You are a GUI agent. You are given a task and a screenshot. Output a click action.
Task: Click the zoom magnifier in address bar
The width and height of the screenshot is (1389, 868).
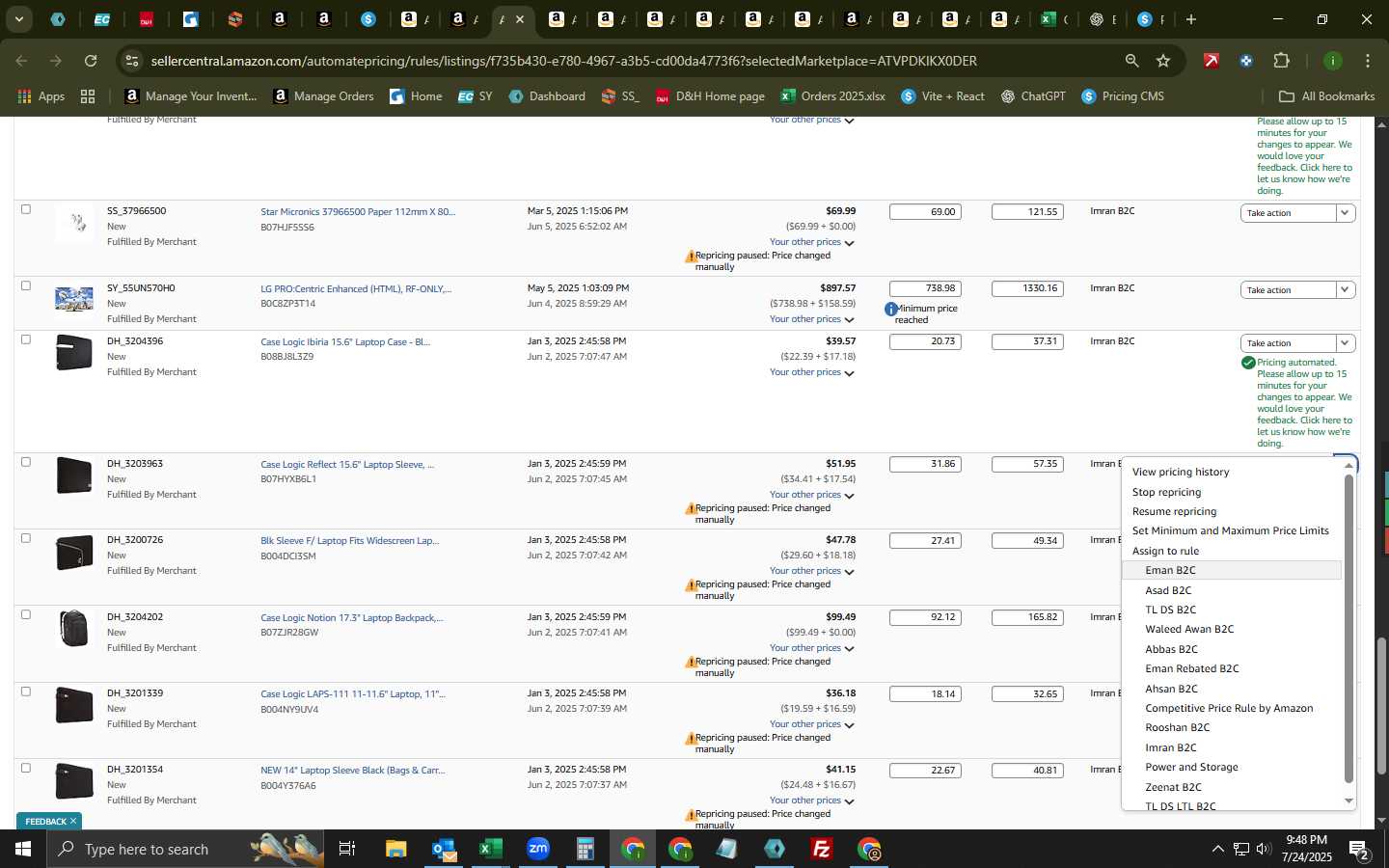click(1131, 61)
